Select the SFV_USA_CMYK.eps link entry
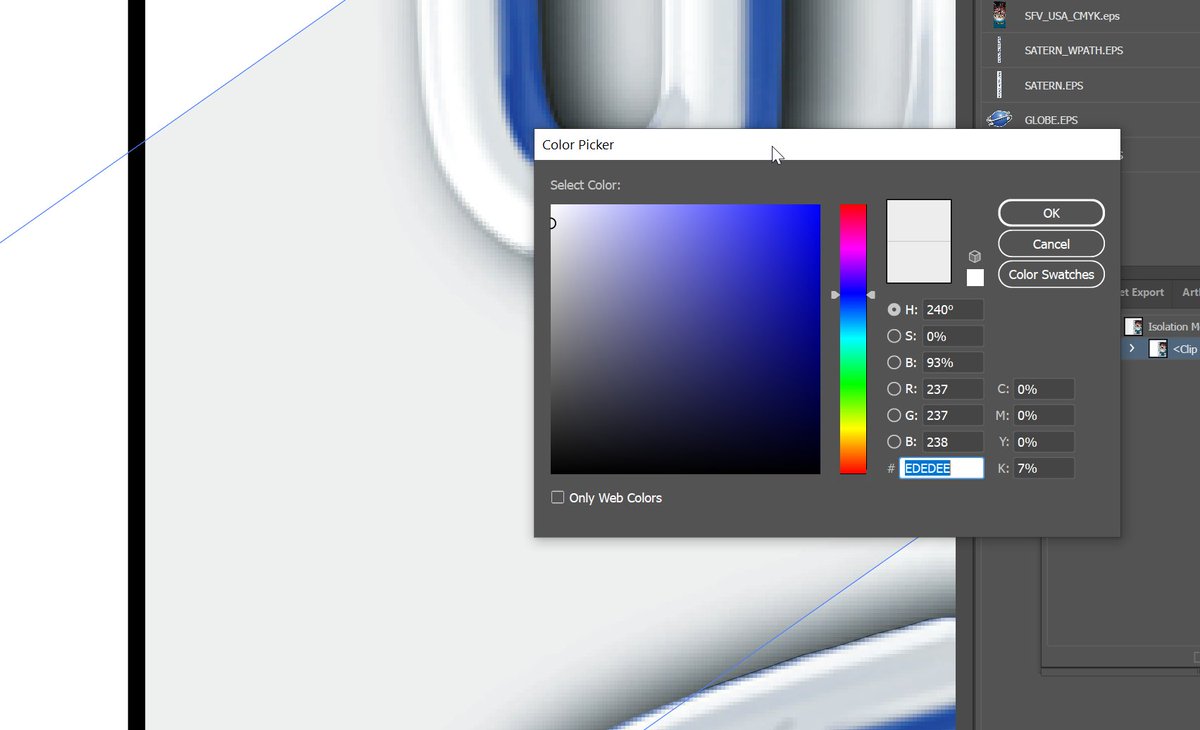The height and width of the screenshot is (730, 1200). pos(1090,15)
